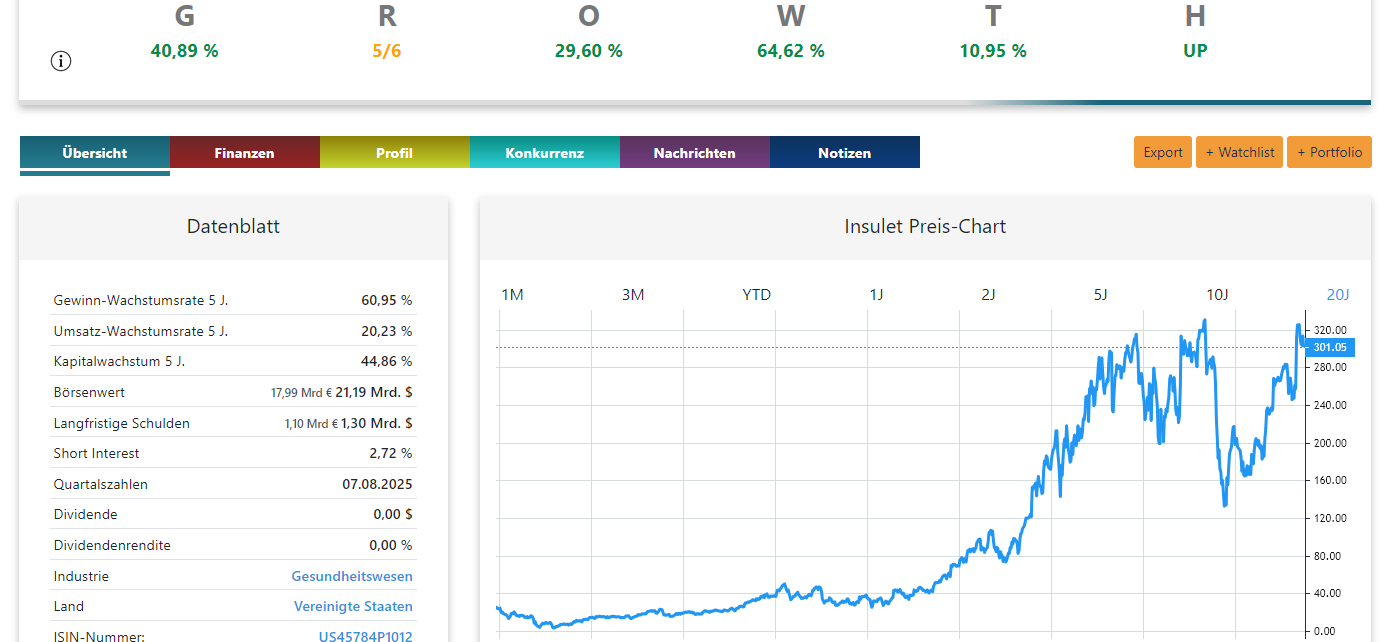
Task: Click the Gewinn-Wachstumsrate 5 J. label
Action: click(x=141, y=300)
